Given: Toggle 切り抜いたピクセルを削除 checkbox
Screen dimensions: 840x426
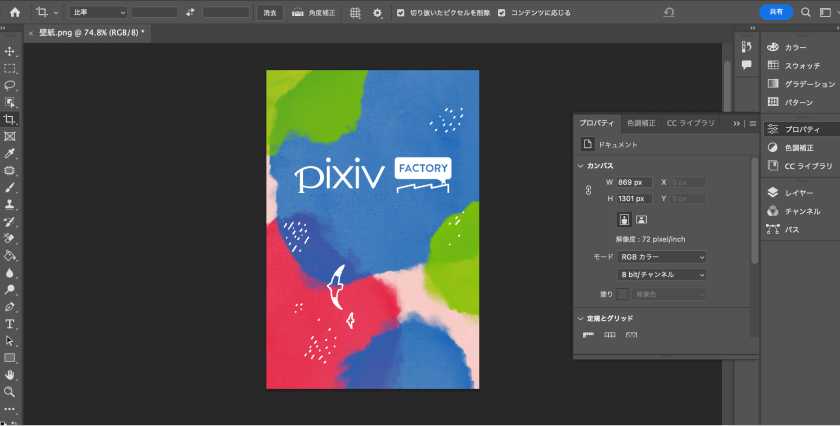Looking at the screenshot, I should [401, 13].
